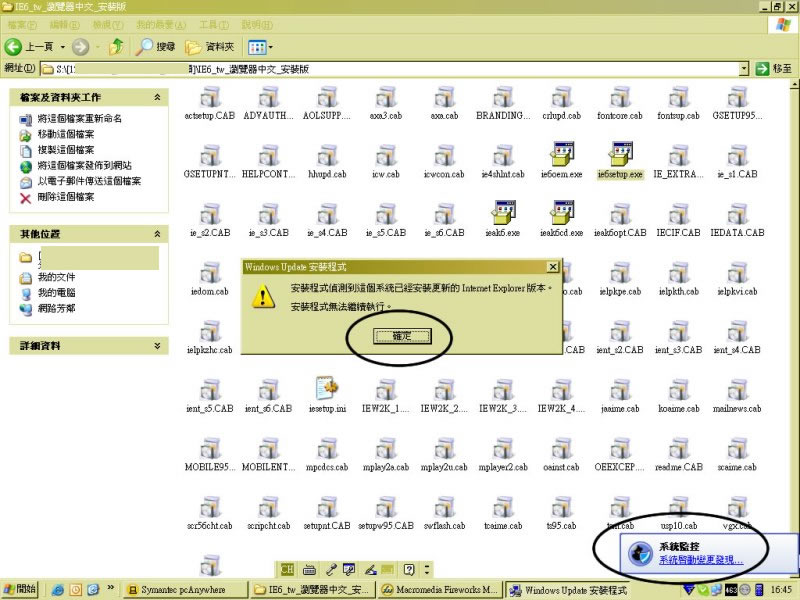Select the mailnews.cab file icon
This screenshot has height=600, width=800.
(x=737, y=389)
